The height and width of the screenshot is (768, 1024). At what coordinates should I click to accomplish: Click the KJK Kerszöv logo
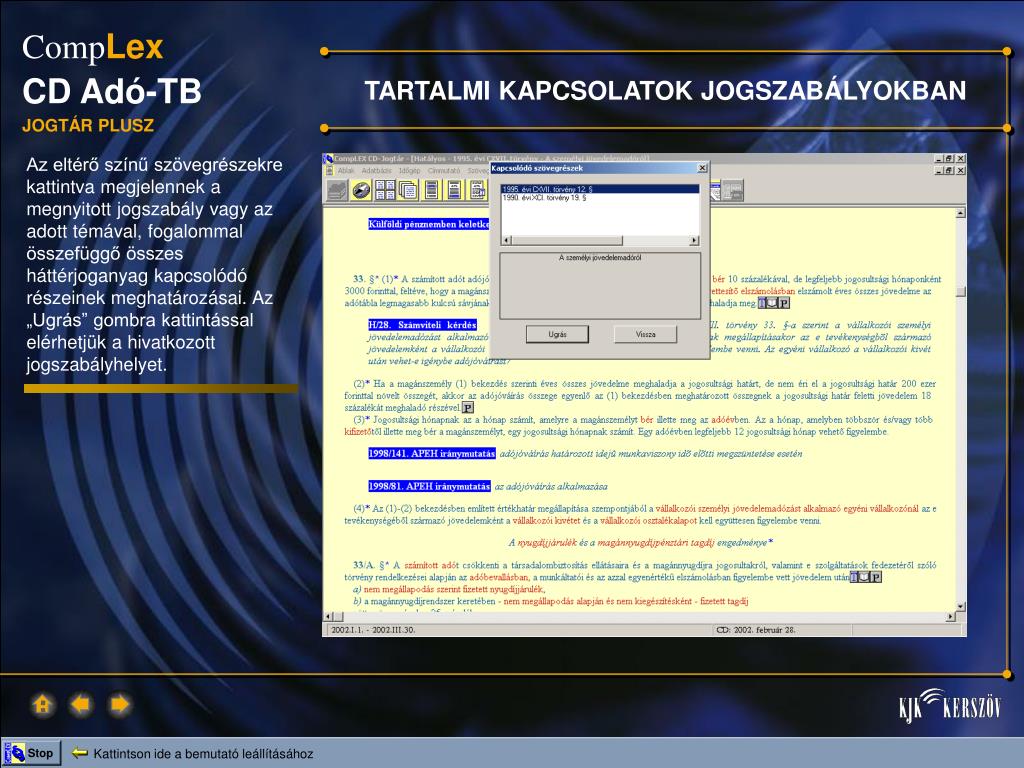point(949,705)
